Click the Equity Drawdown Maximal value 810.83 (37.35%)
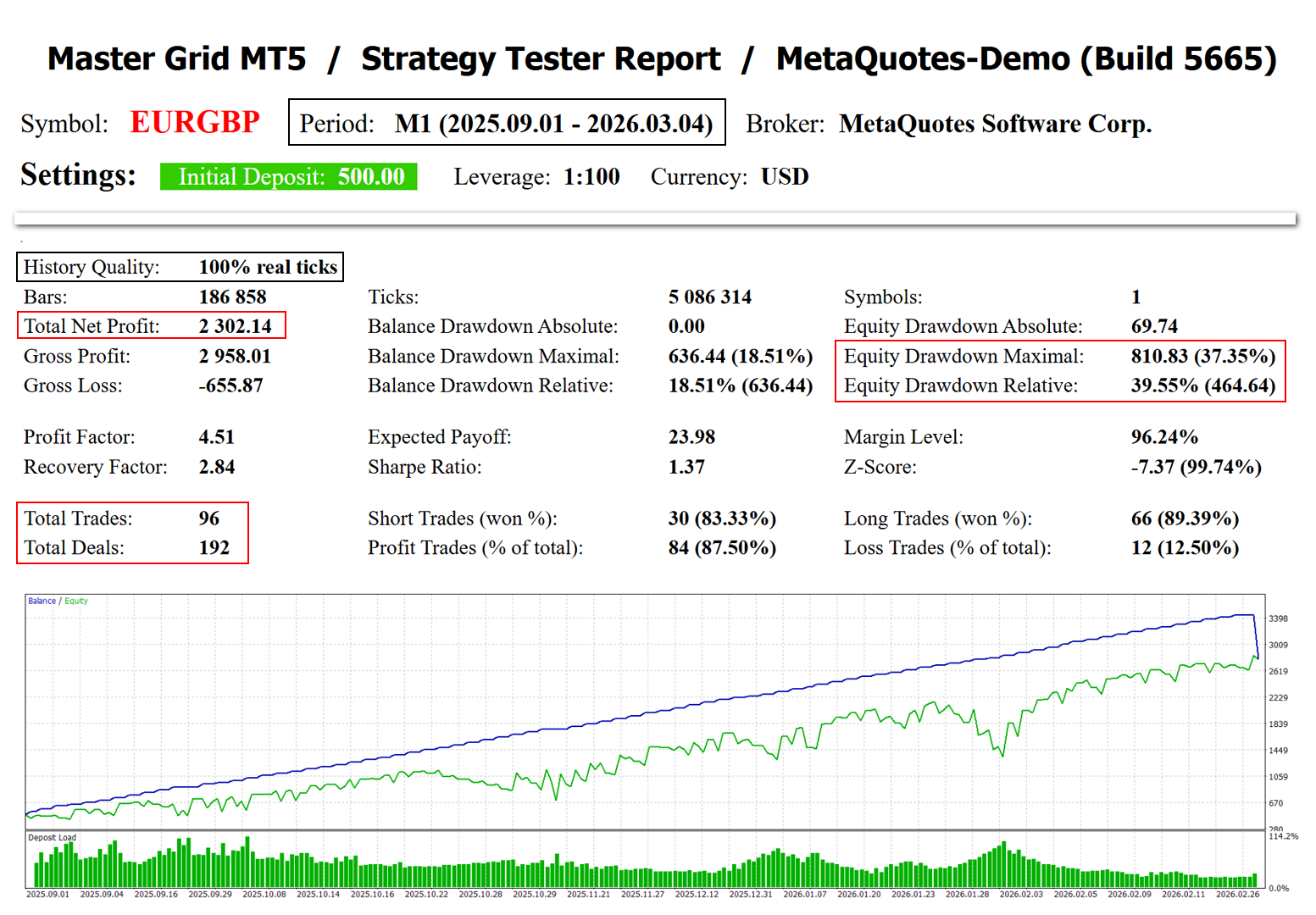This screenshot has width=1316, height=915. pos(1203,357)
